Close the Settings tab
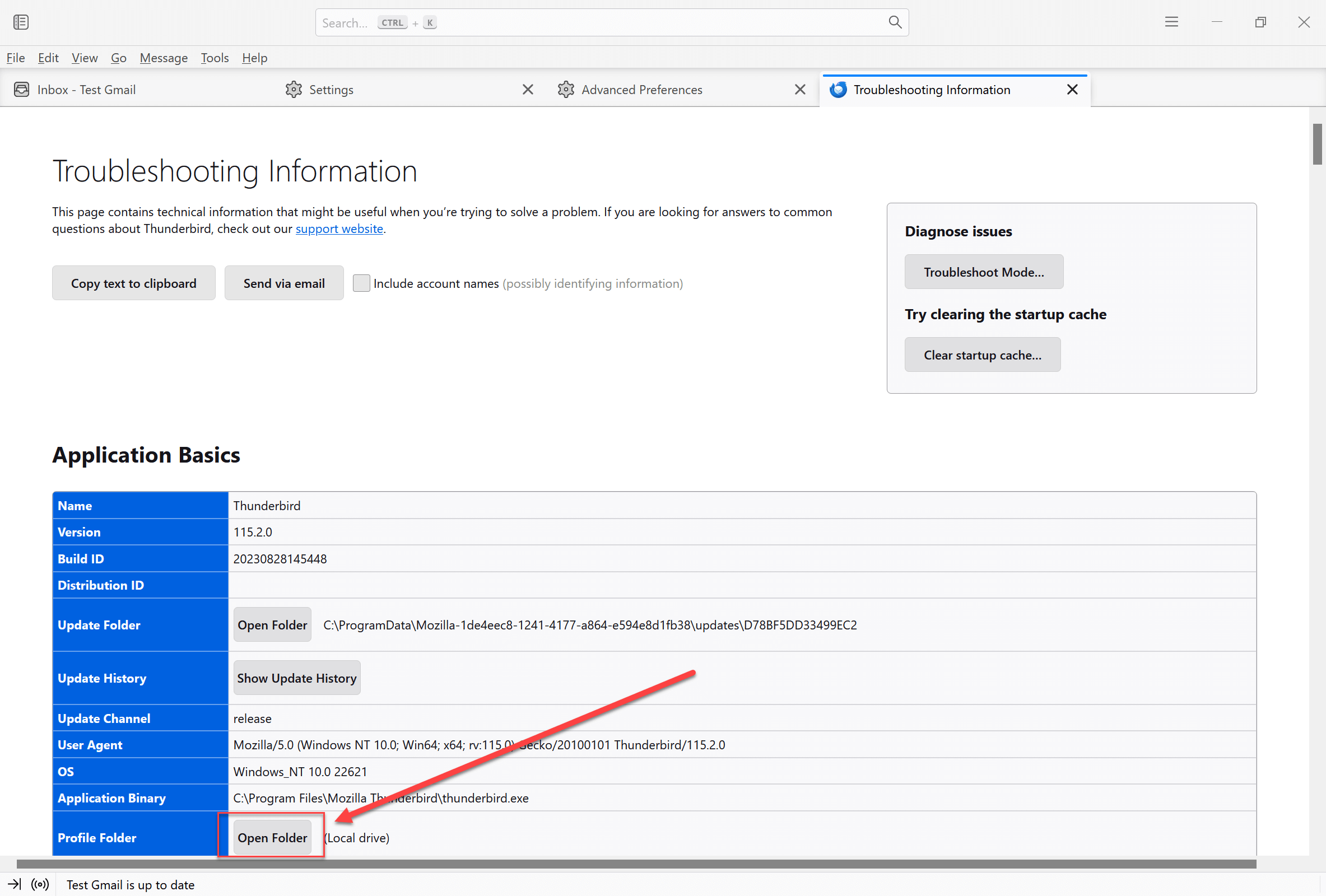1326x896 pixels. pyautogui.click(x=528, y=90)
